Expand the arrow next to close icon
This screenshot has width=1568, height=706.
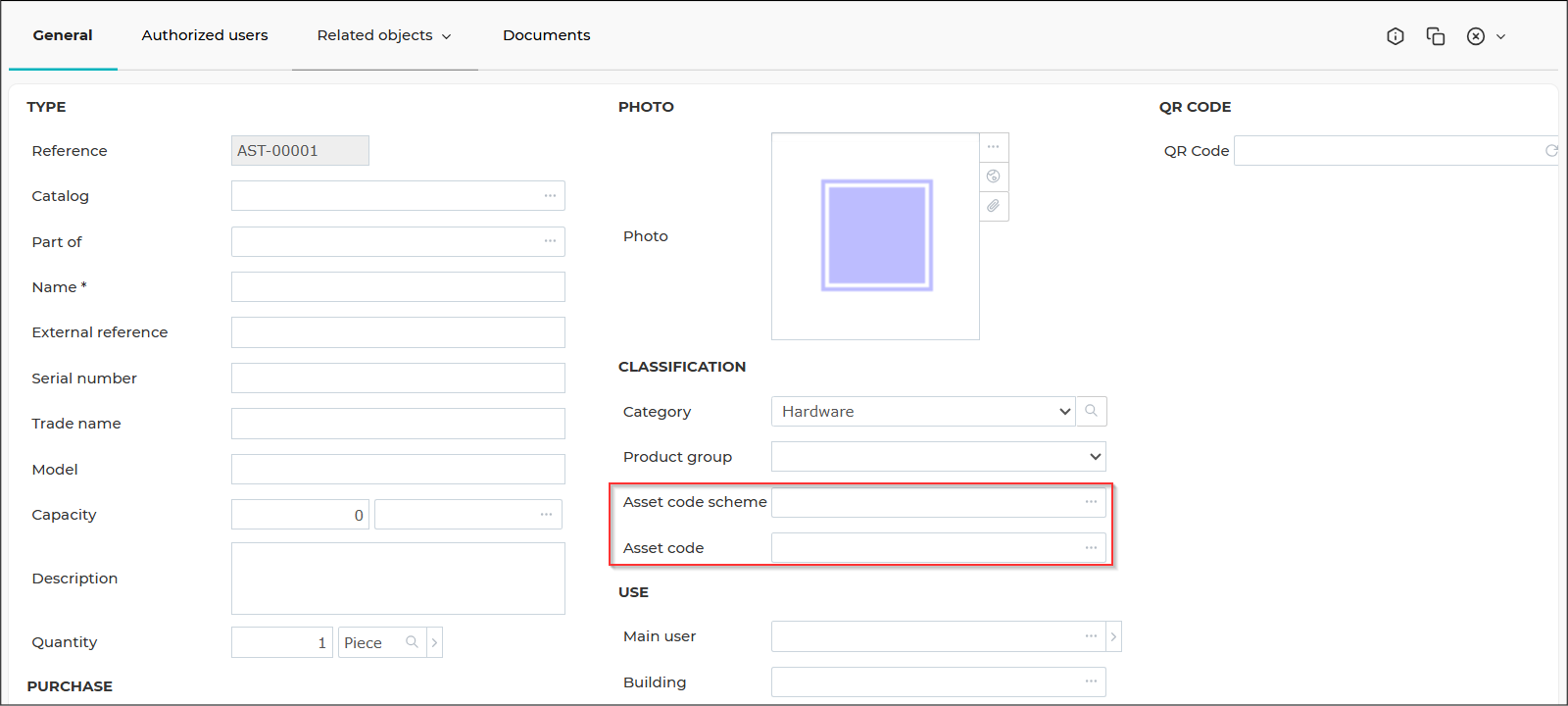tap(1500, 37)
